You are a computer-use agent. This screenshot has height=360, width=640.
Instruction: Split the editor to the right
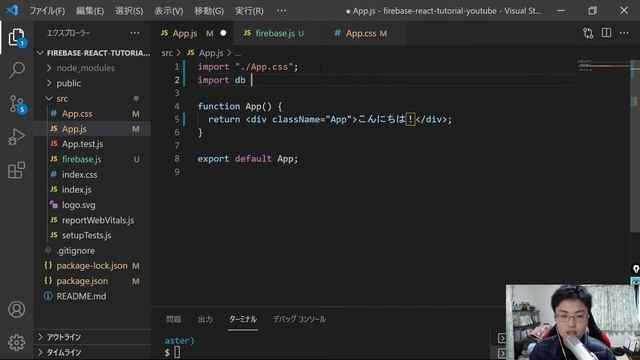[607, 33]
